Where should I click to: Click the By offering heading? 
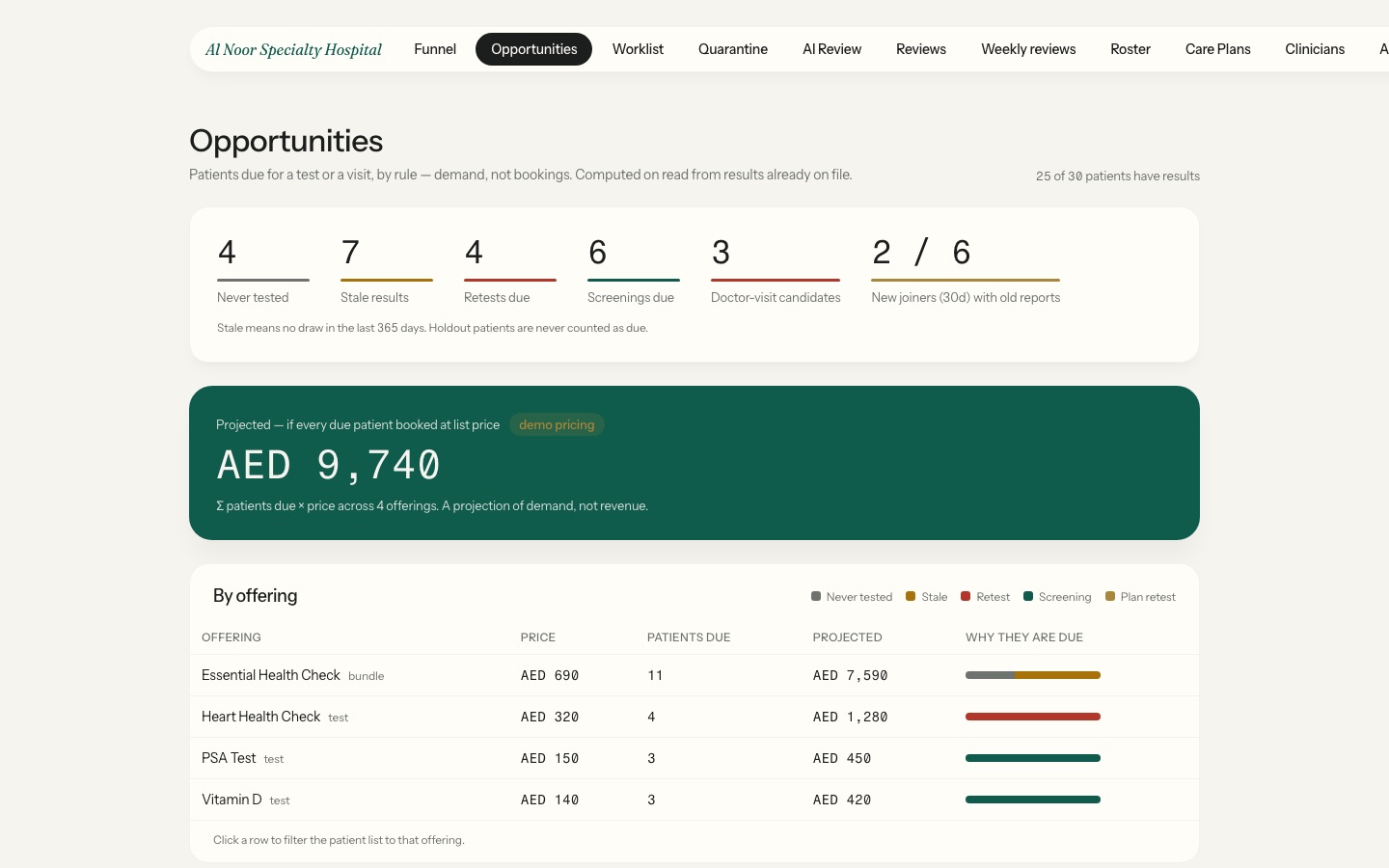click(256, 596)
